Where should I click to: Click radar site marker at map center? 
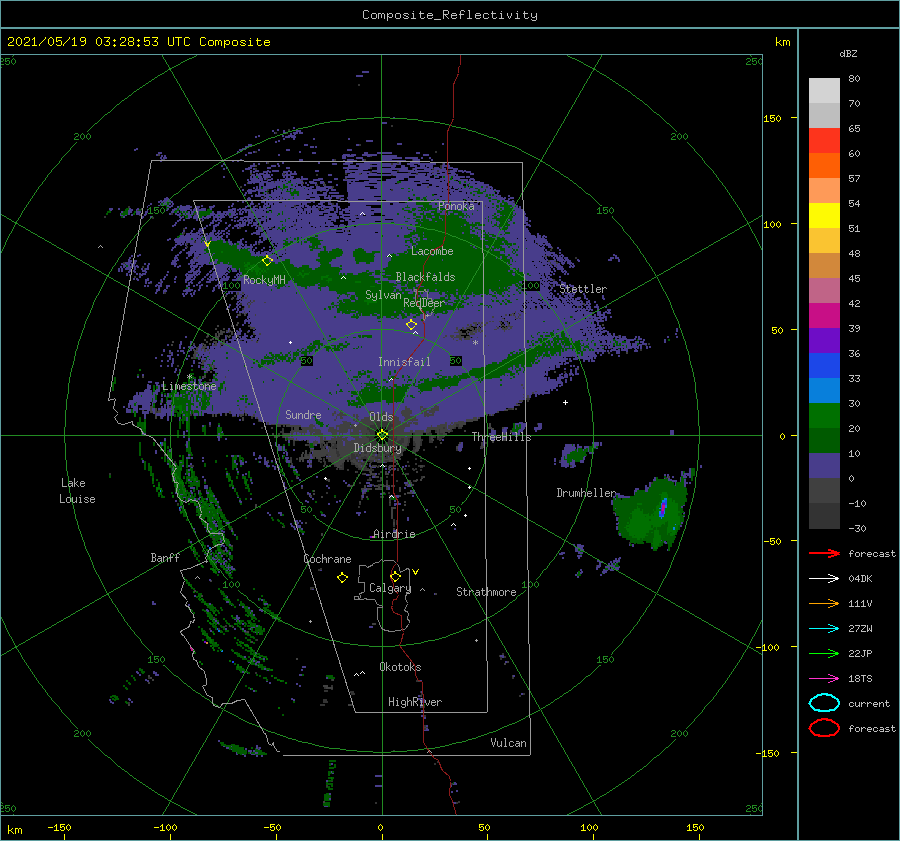point(382,435)
